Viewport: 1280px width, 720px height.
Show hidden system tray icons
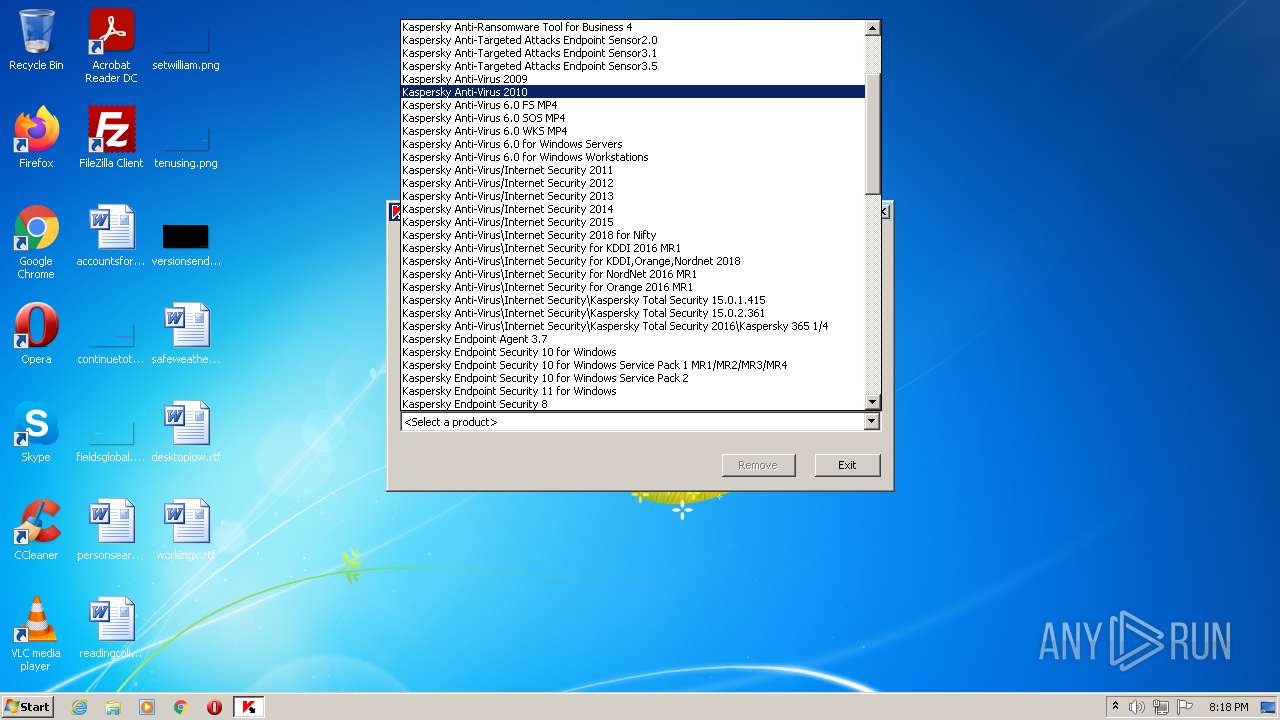pyautogui.click(x=1115, y=707)
